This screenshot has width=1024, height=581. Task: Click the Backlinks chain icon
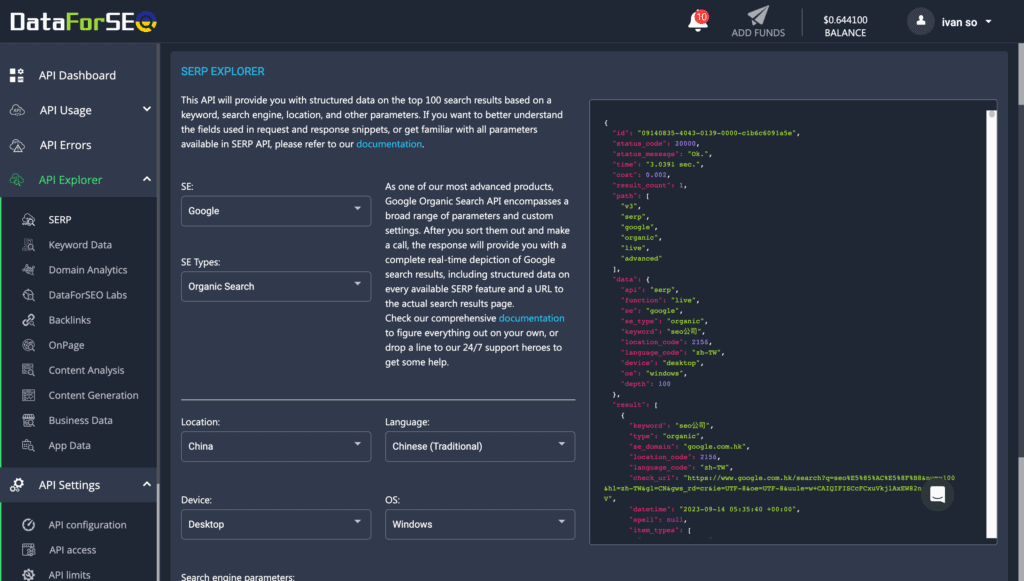point(29,320)
